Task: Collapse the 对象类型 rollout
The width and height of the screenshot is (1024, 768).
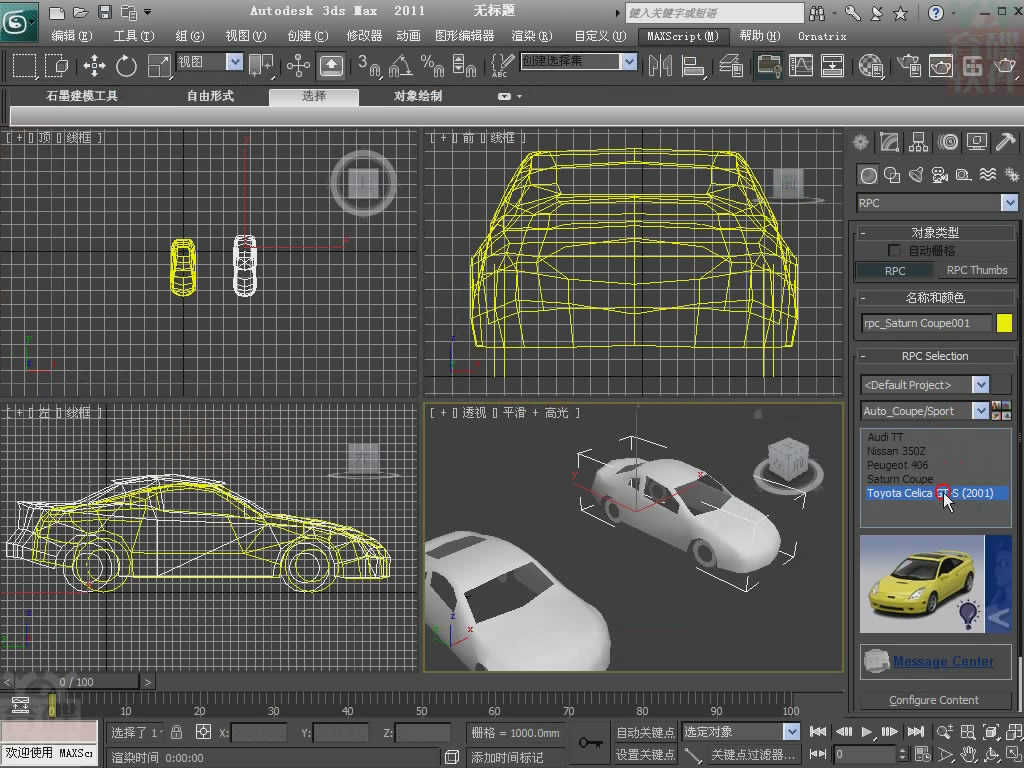Action: pos(935,232)
